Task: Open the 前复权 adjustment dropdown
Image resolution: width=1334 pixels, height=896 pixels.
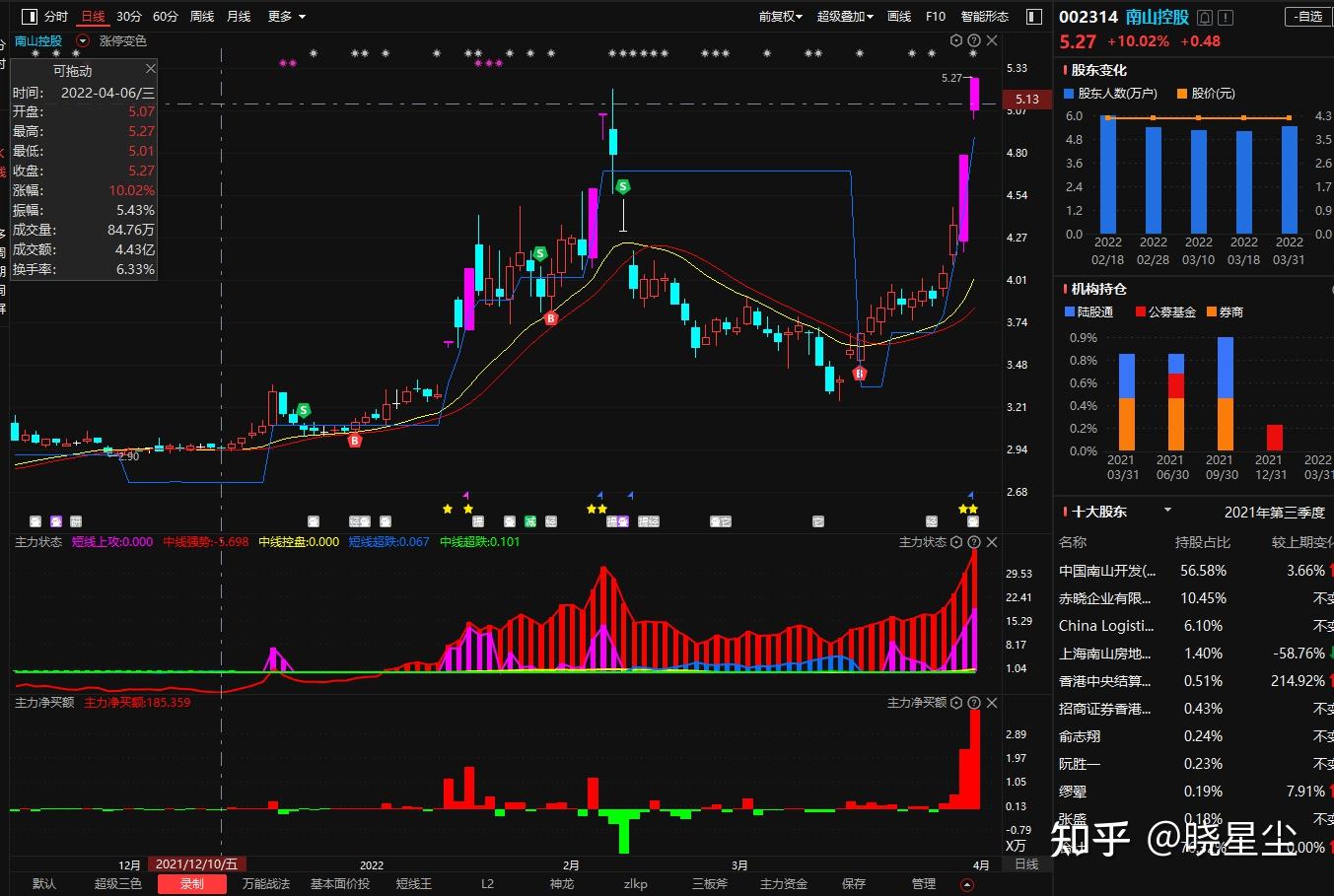Action: 781,17
